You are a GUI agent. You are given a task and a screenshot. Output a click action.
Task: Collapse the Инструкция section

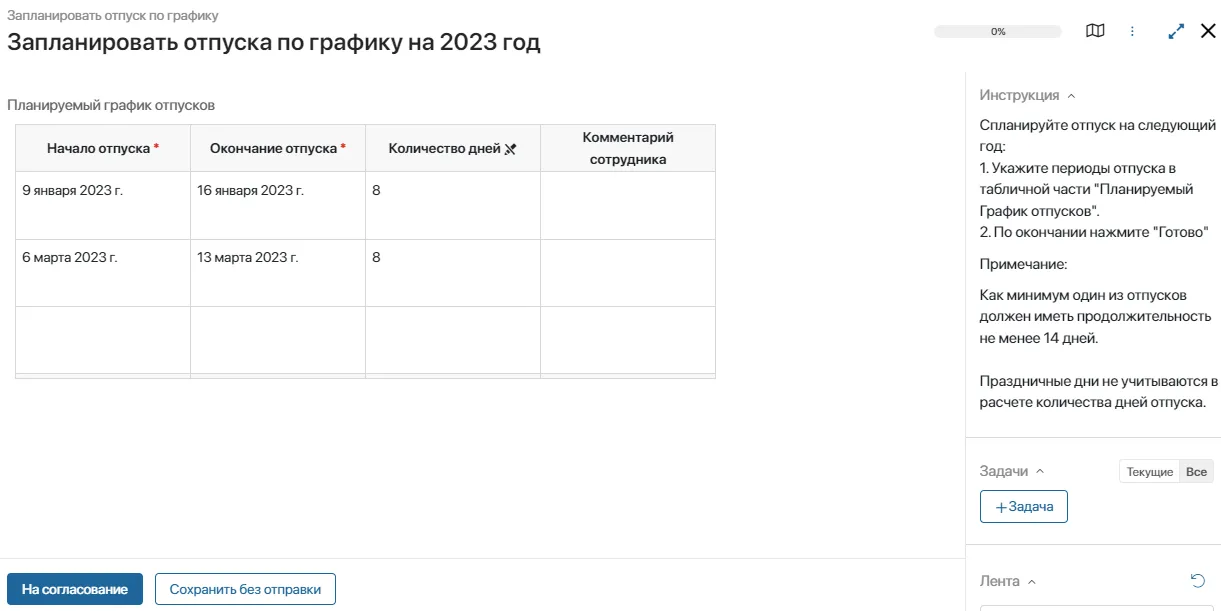click(1072, 95)
